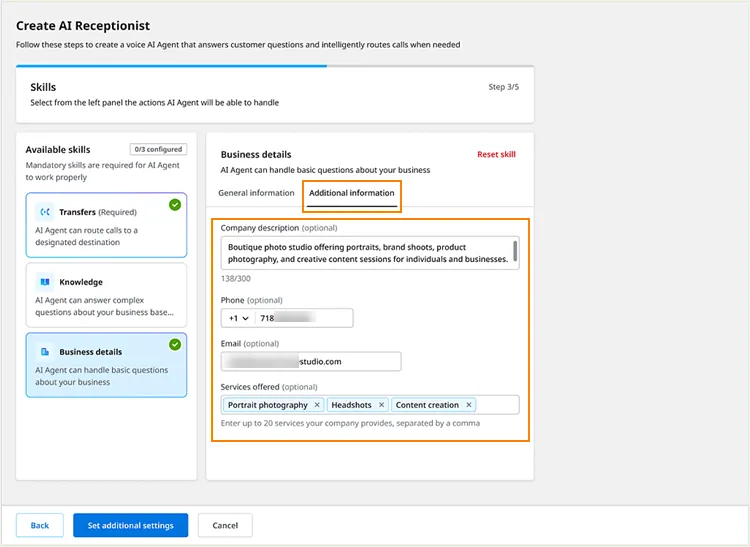
Task: Click the Content creation tag label
Action: tap(427, 405)
